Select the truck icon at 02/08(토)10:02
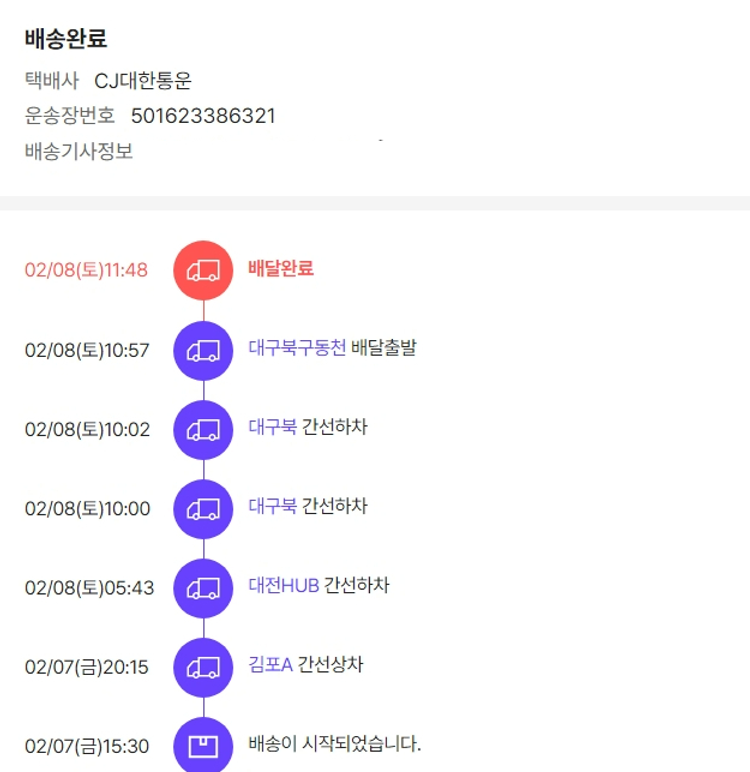Viewport: 750px width, 772px height. 203,430
